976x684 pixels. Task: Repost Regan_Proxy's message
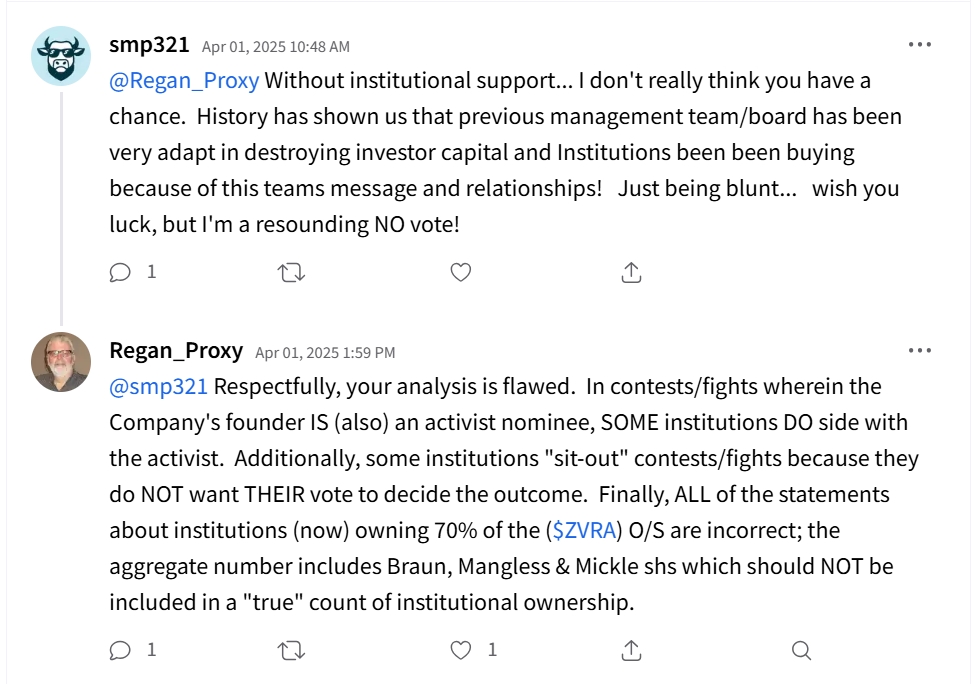(291, 650)
